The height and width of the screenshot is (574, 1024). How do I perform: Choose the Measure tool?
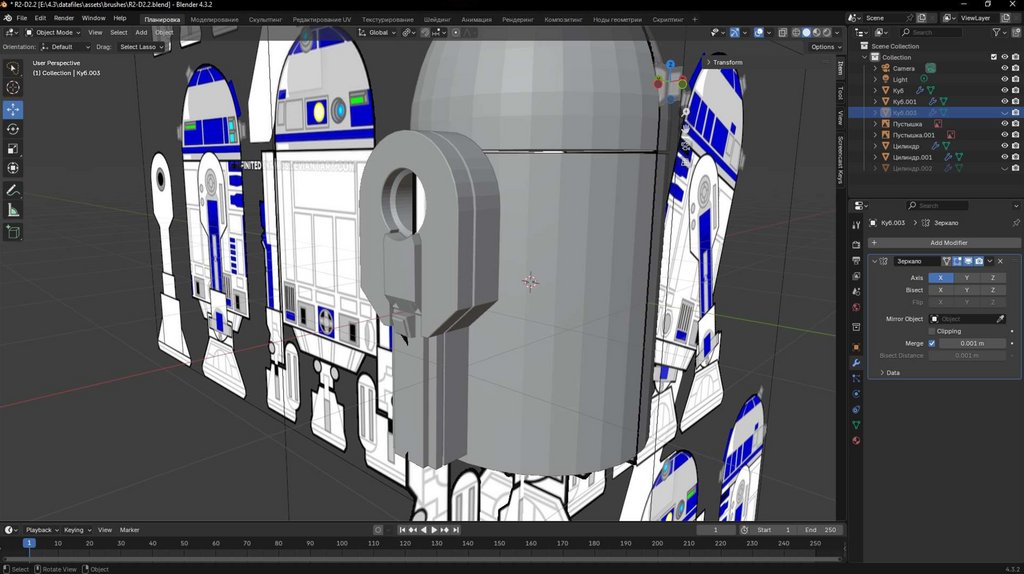click(13, 210)
